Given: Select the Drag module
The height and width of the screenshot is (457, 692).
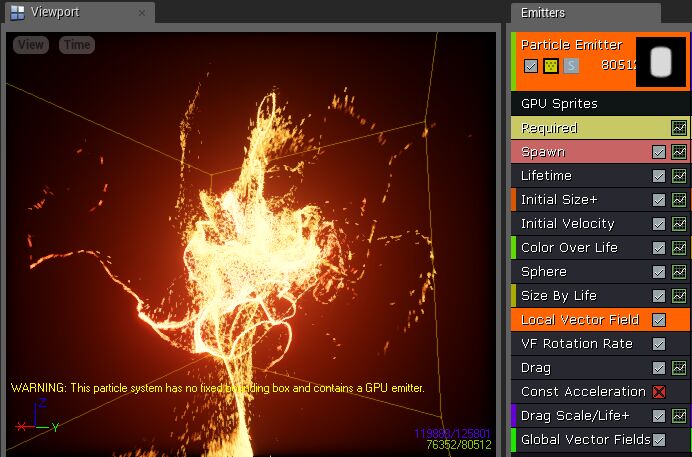Looking at the screenshot, I should coord(600,367).
